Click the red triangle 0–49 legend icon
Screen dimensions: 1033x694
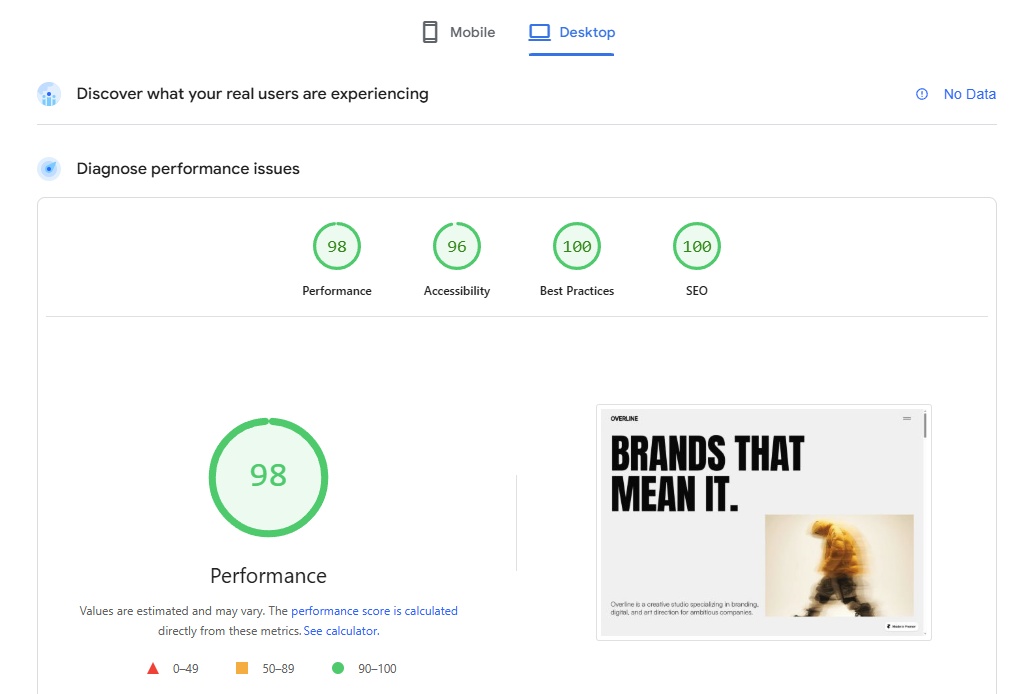click(x=153, y=668)
